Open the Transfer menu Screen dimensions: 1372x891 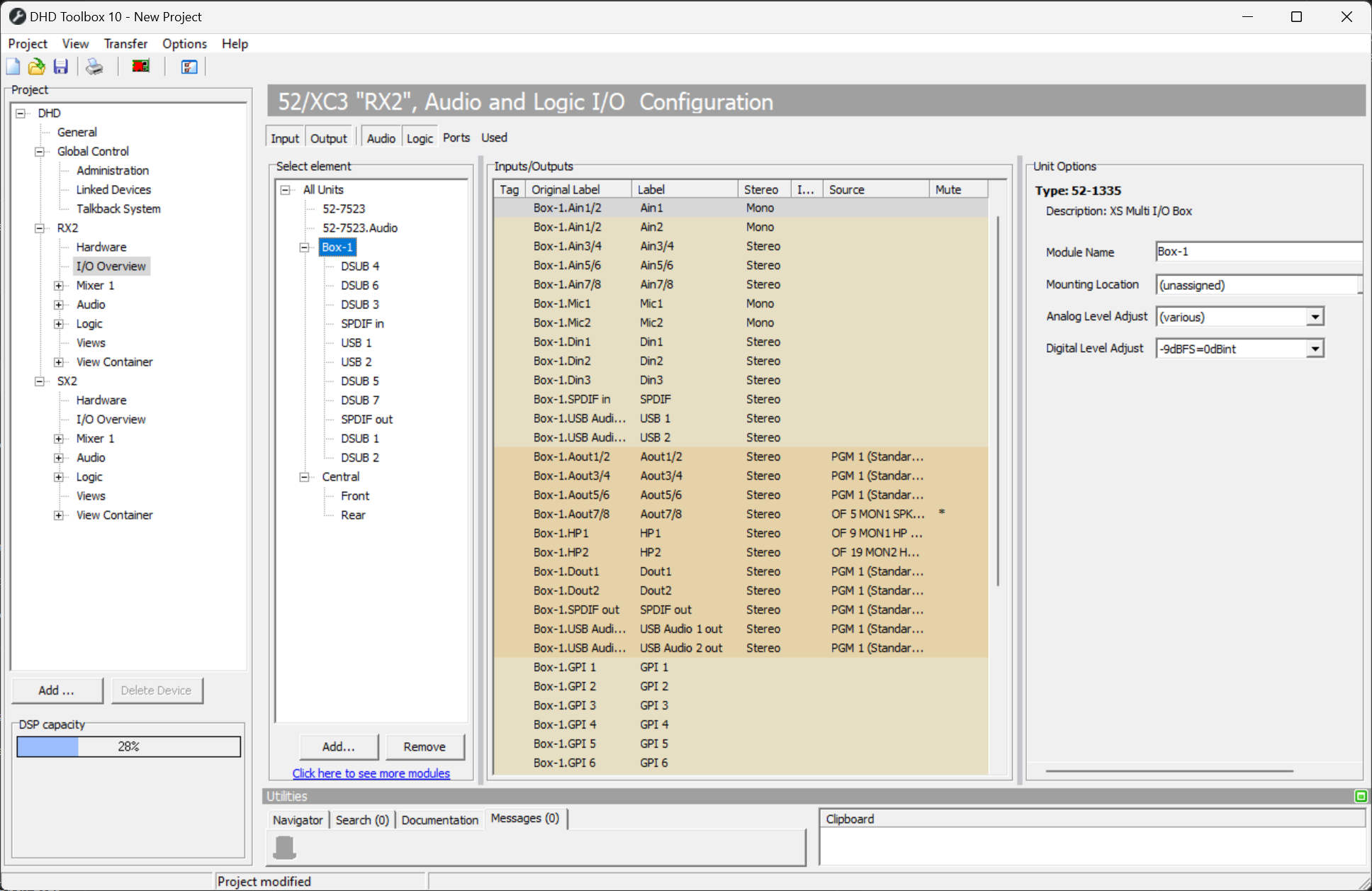[x=125, y=43]
